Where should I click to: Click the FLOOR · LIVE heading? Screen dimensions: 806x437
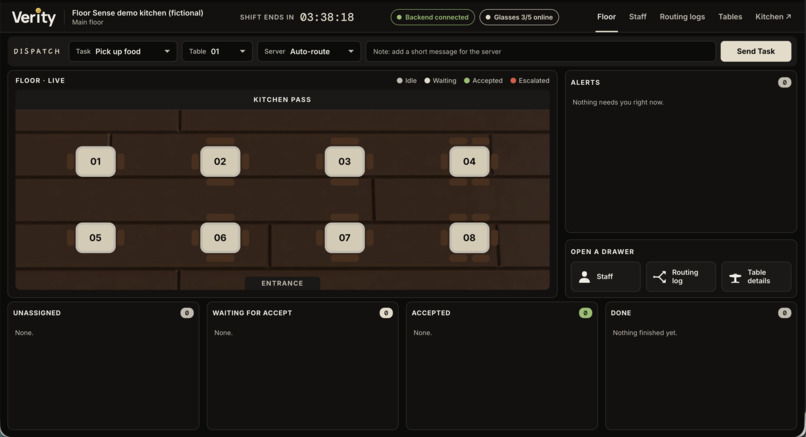click(40, 81)
